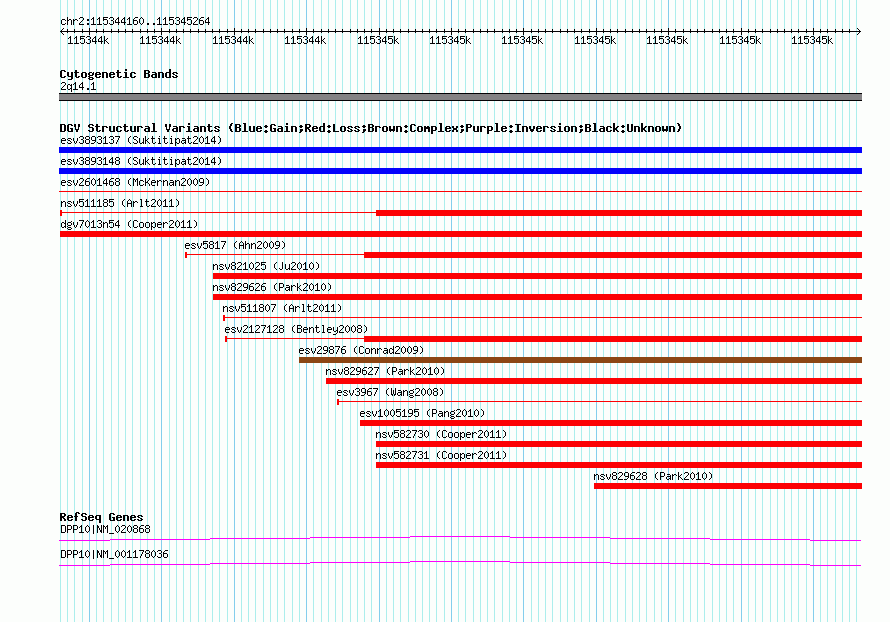Click the Cytogenetic Bands track title
The image size is (890, 622).
pos(119,74)
